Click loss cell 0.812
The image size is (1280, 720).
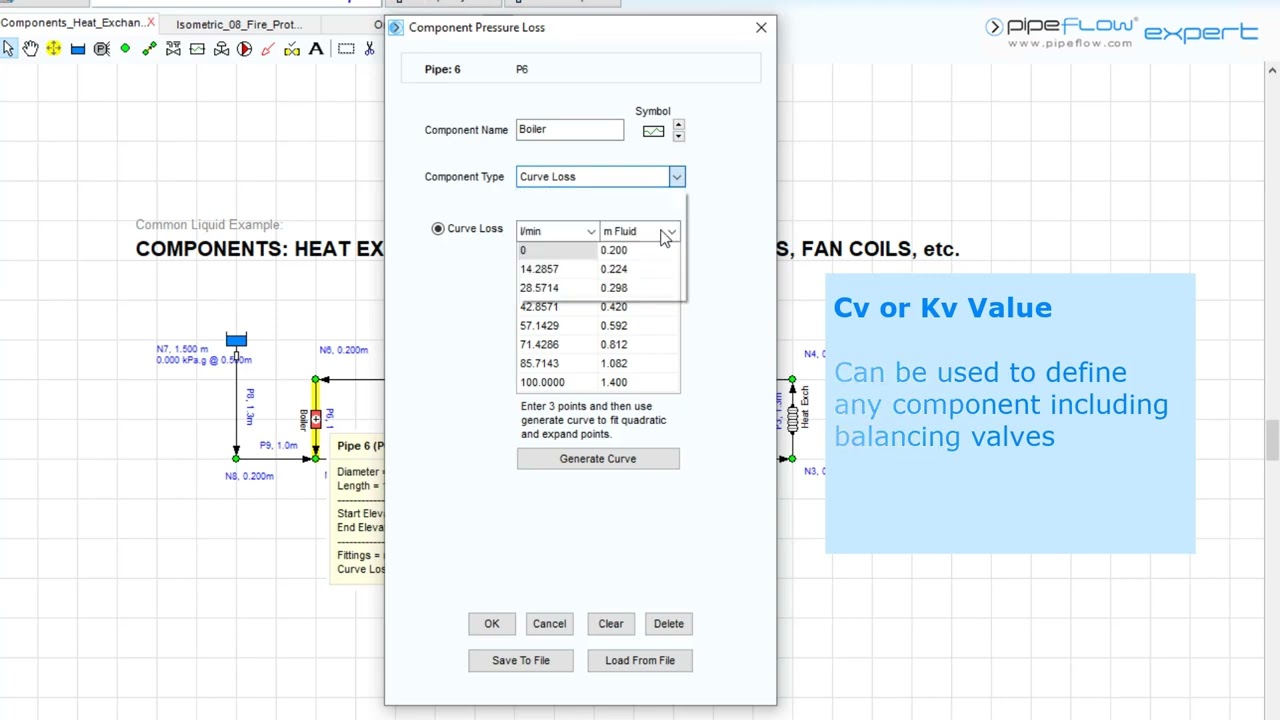coord(639,345)
